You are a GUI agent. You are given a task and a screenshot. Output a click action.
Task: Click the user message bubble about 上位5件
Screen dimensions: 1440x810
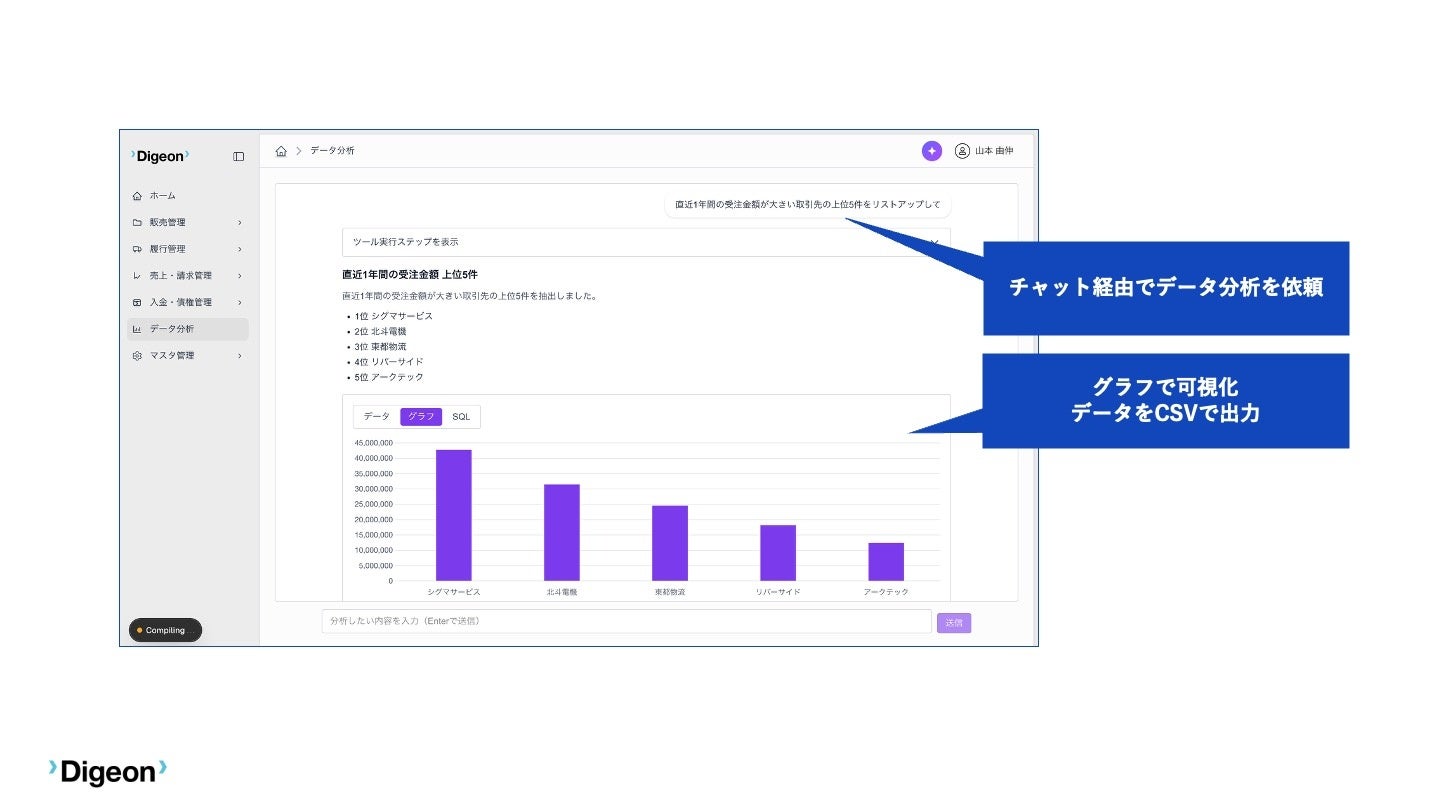pos(808,205)
